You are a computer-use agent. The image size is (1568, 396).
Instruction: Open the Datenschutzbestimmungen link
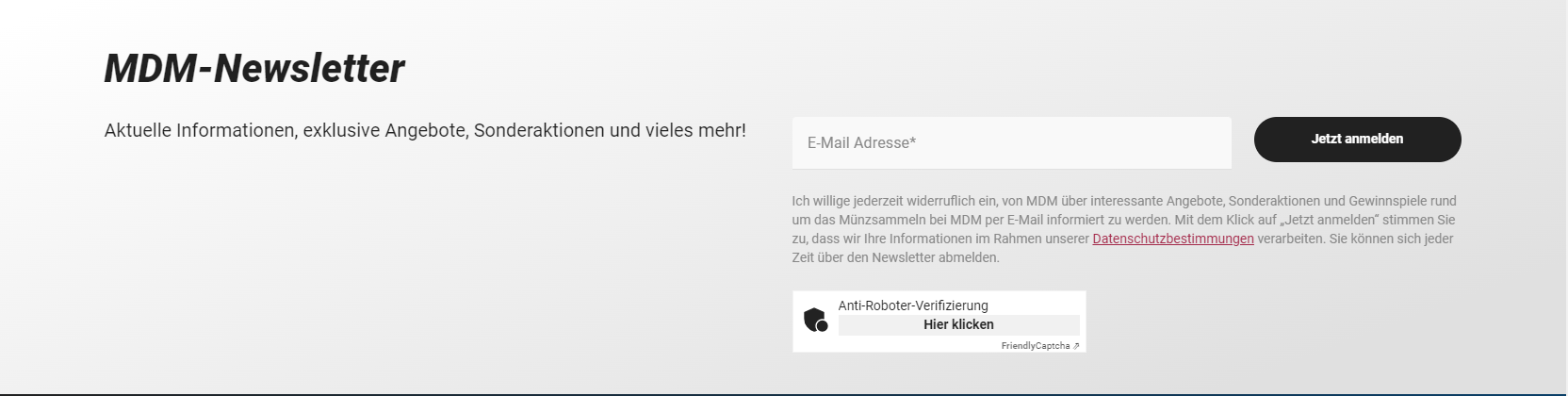coord(1173,239)
